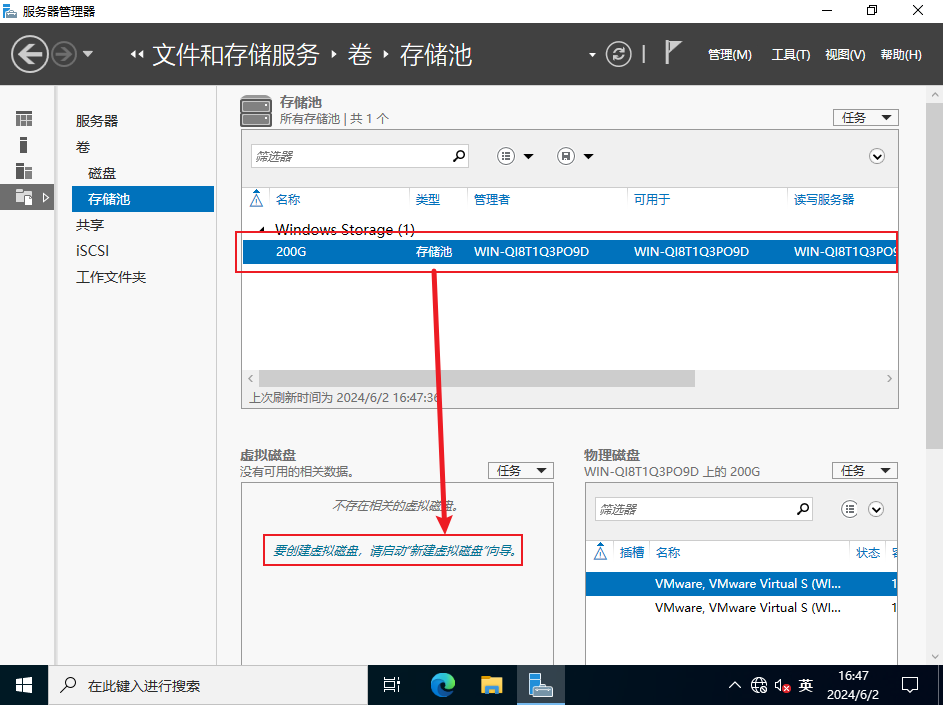
Task: Click the new virtual disk wizard link
Action: [396, 550]
